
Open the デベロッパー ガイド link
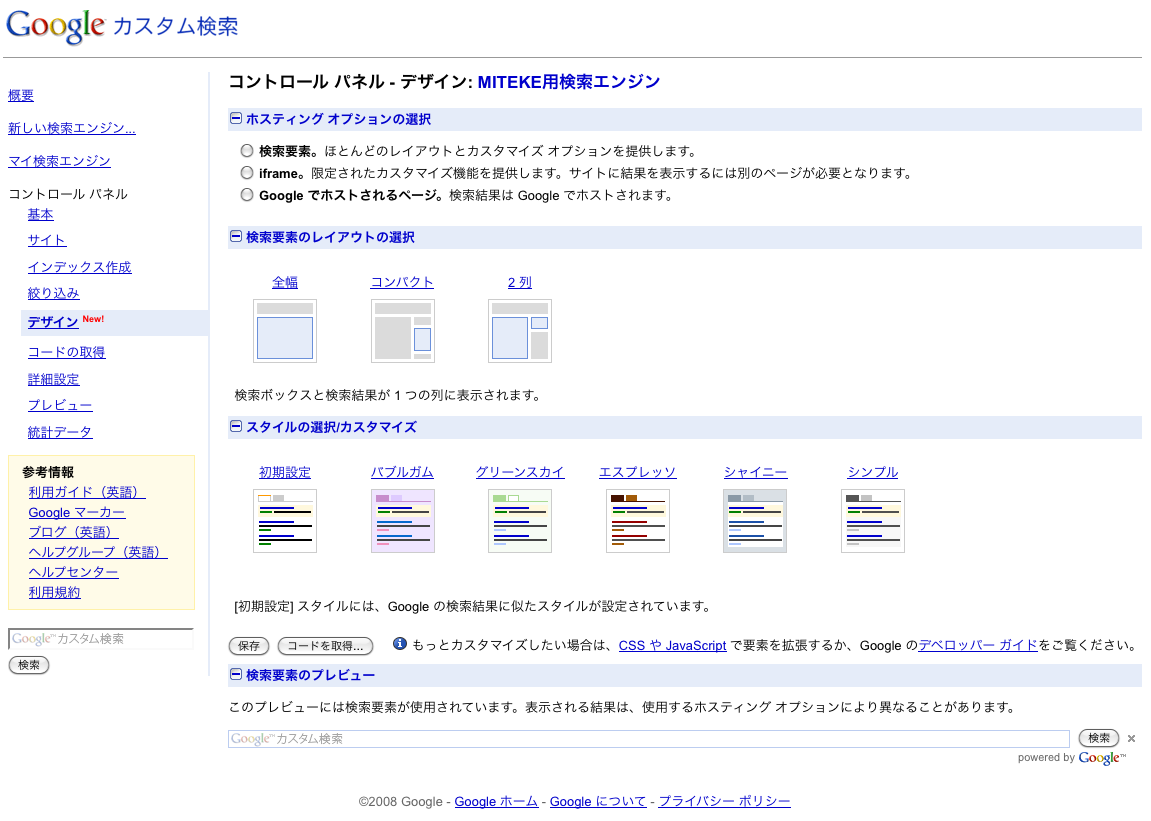coord(978,645)
